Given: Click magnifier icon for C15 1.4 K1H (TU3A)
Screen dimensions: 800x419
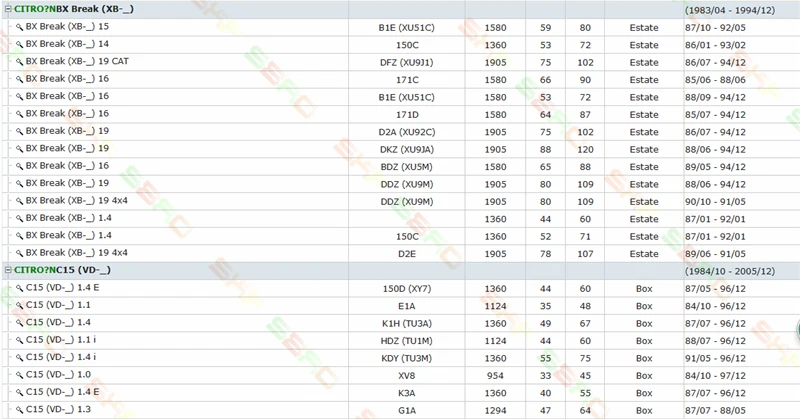Looking at the screenshot, I should point(19,323).
